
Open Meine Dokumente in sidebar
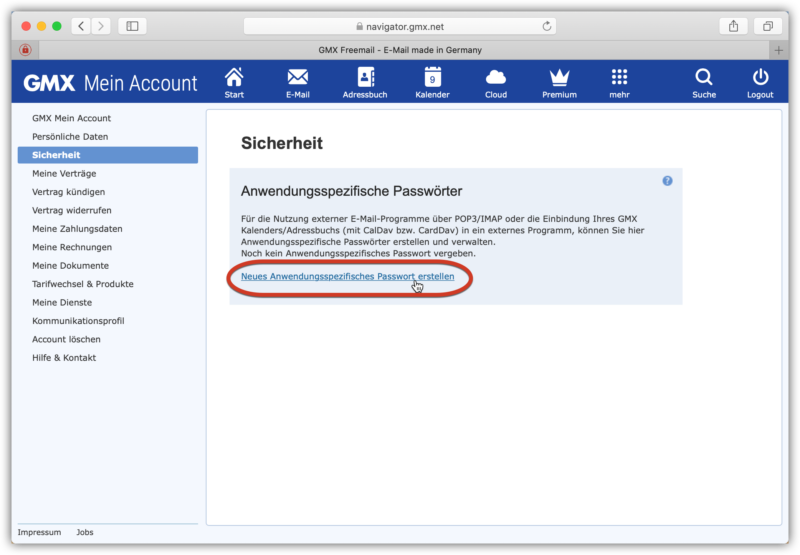point(70,265)
